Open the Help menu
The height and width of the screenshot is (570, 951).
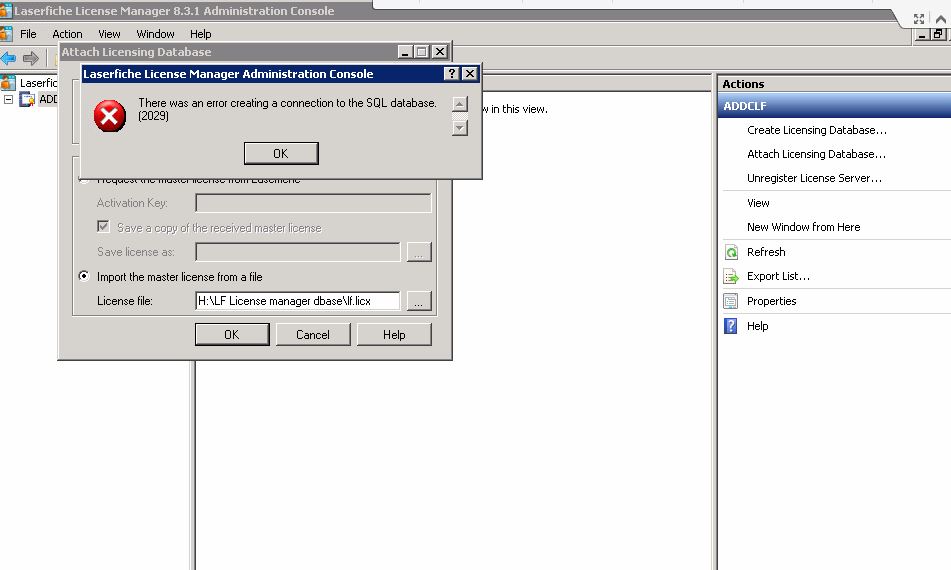tap(200, 34)
